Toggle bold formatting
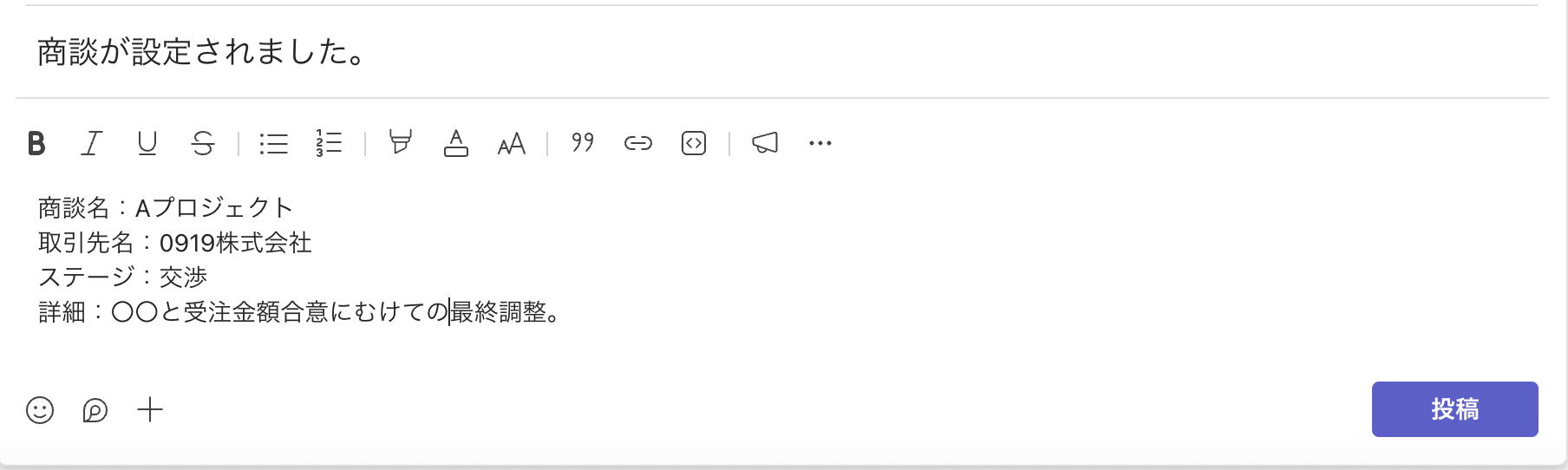This screenshot has height=470, width=1568. point(36,143)
